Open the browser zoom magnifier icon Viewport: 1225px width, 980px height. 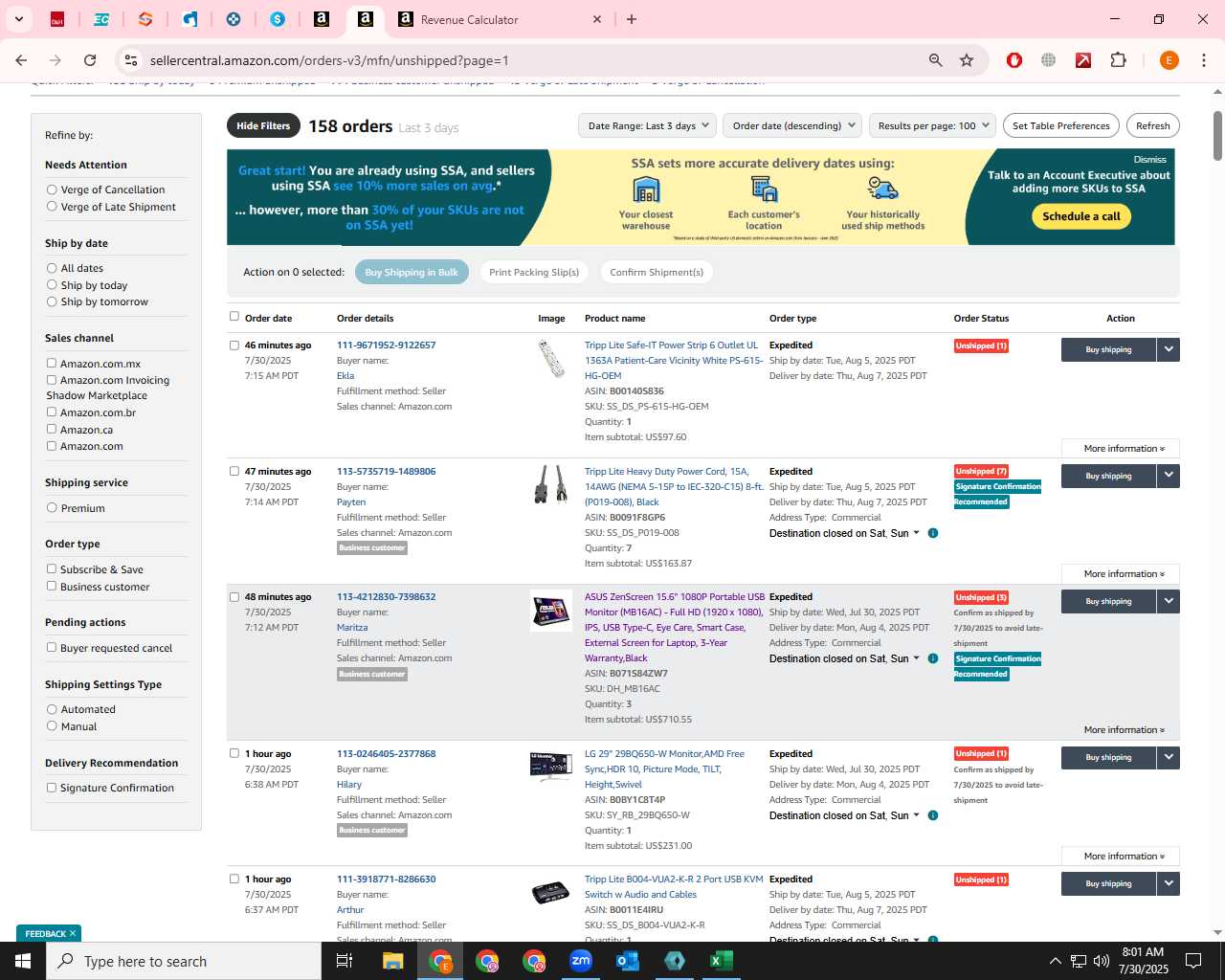[936, 60]
